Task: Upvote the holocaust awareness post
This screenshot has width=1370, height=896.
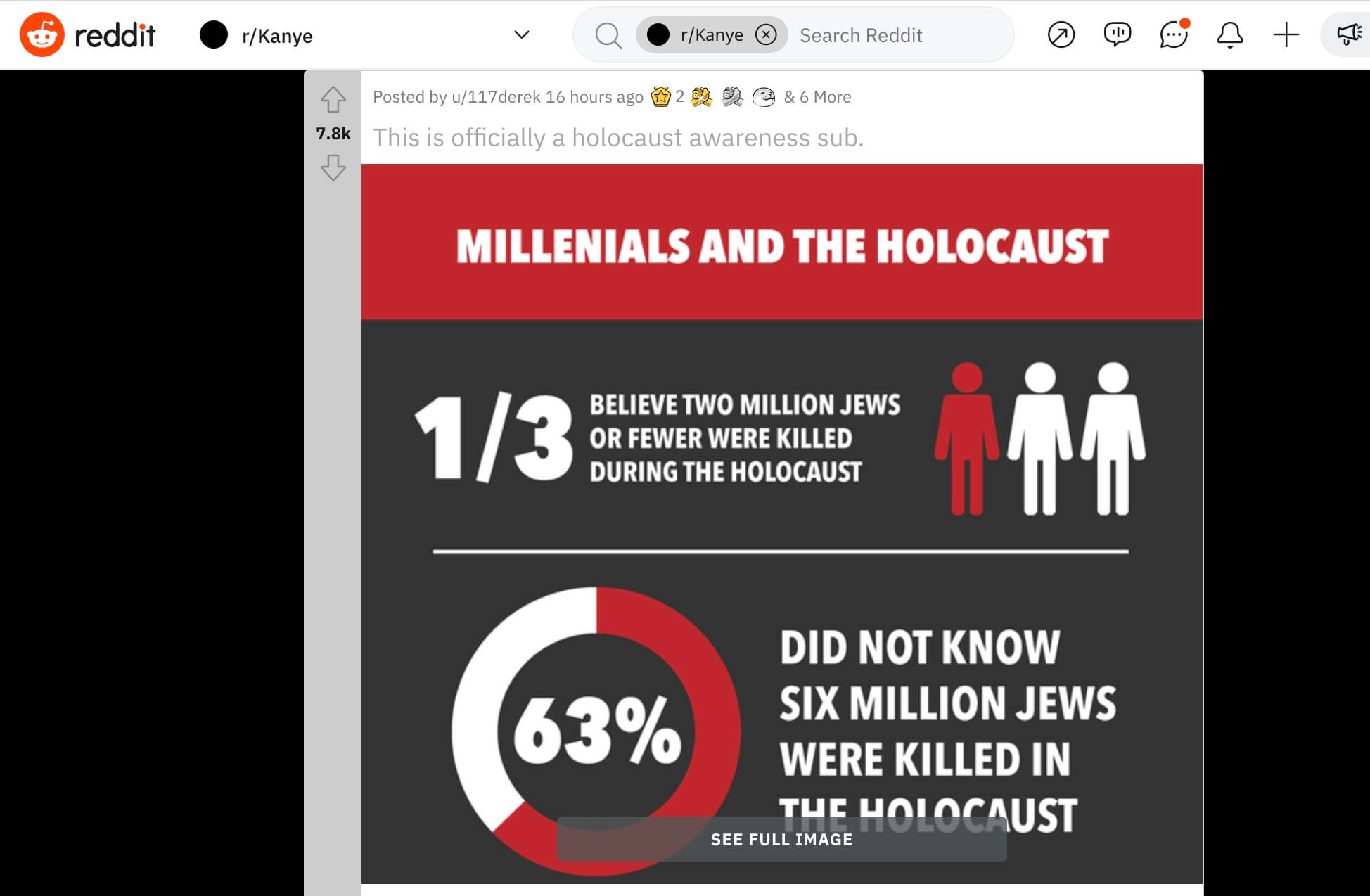Action: 333,99
